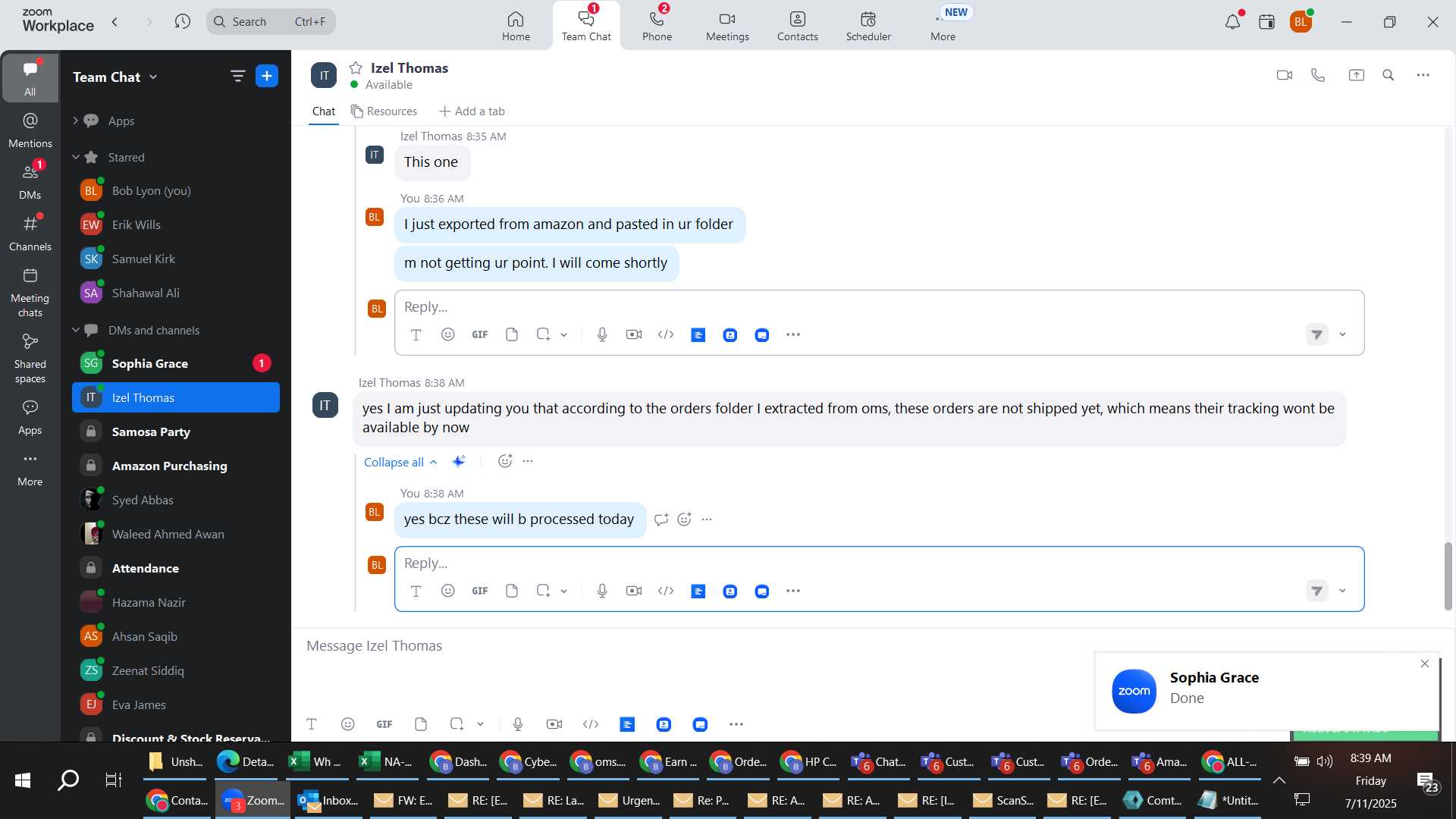Viewport: 1456px width, 819px height.
Task: Reply to 'yes bcz these will b processed today'
Action: pyautogui.click(x=661, y=519)
